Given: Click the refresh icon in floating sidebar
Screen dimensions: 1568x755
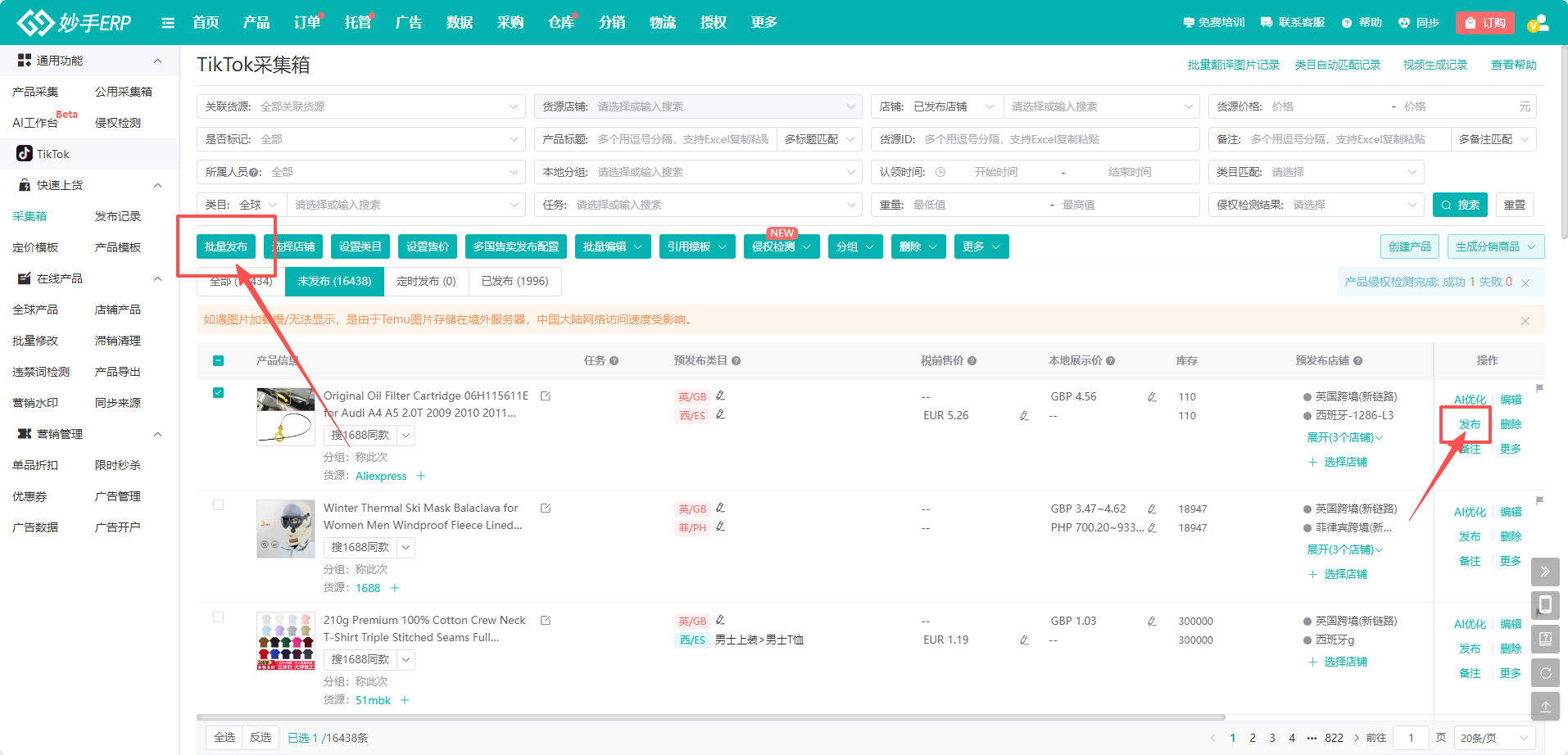Looking at the screenshot, I should (x=1545, y=673).
